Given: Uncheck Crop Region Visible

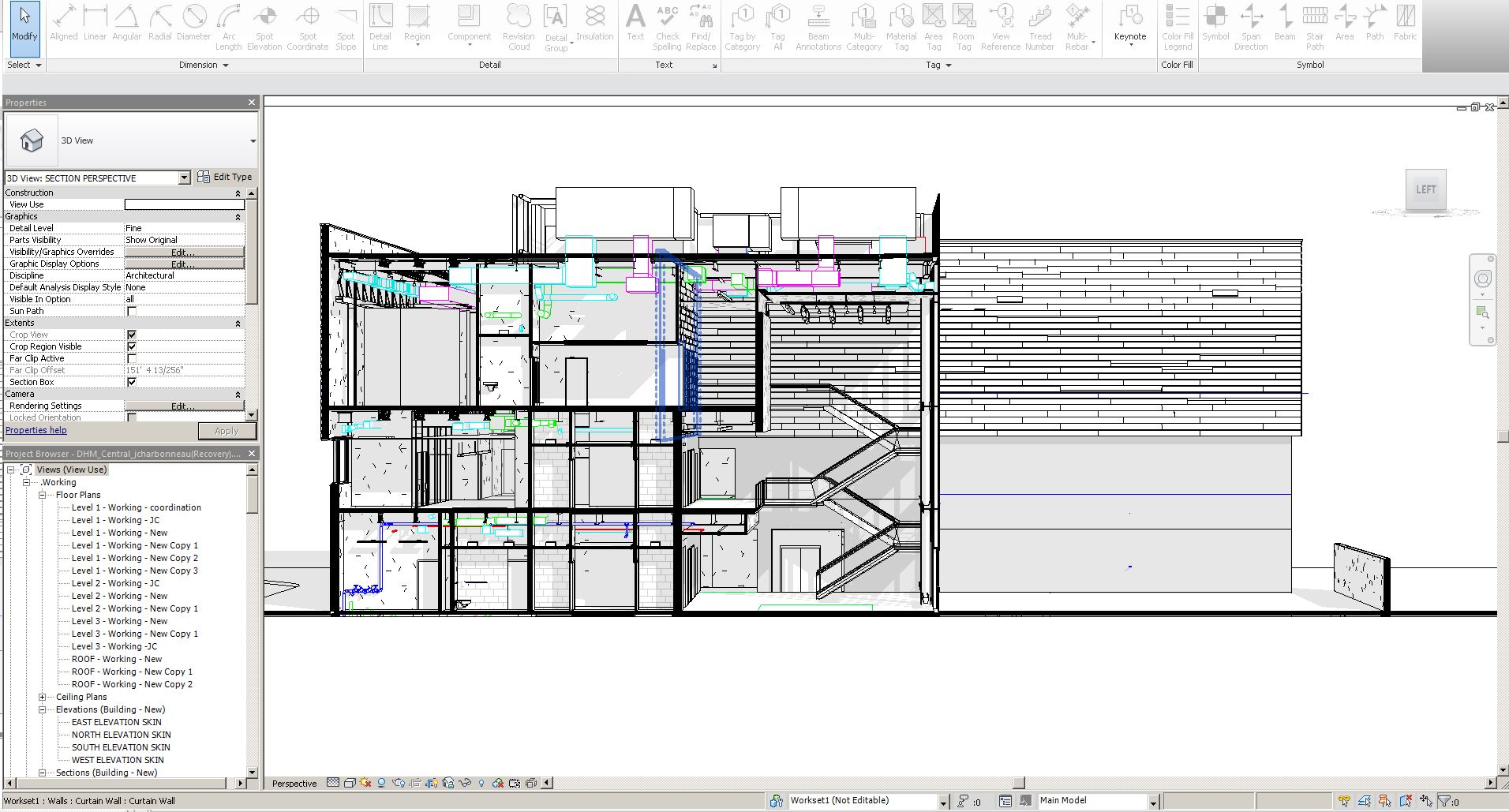Looking at the screenshot, I should [x=132, y=346].
